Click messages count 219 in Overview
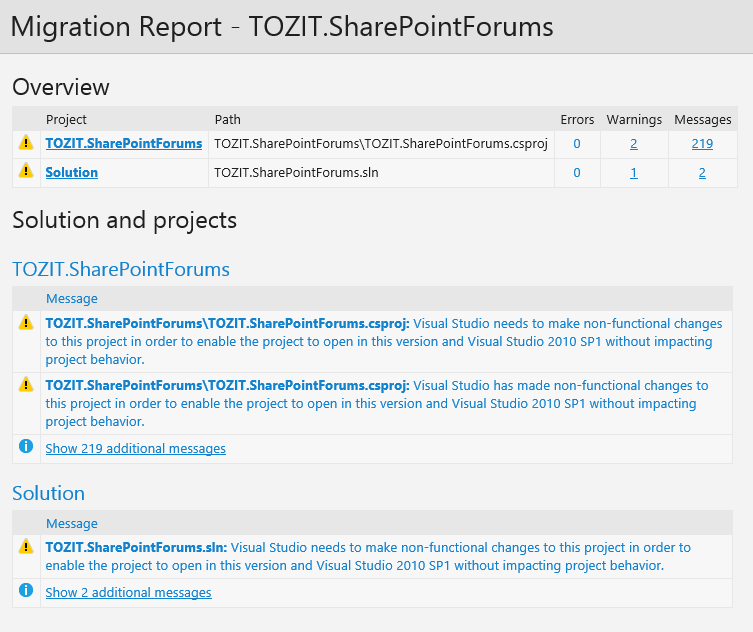The height and width of the screenshot is (632, 753). point(702,144)
